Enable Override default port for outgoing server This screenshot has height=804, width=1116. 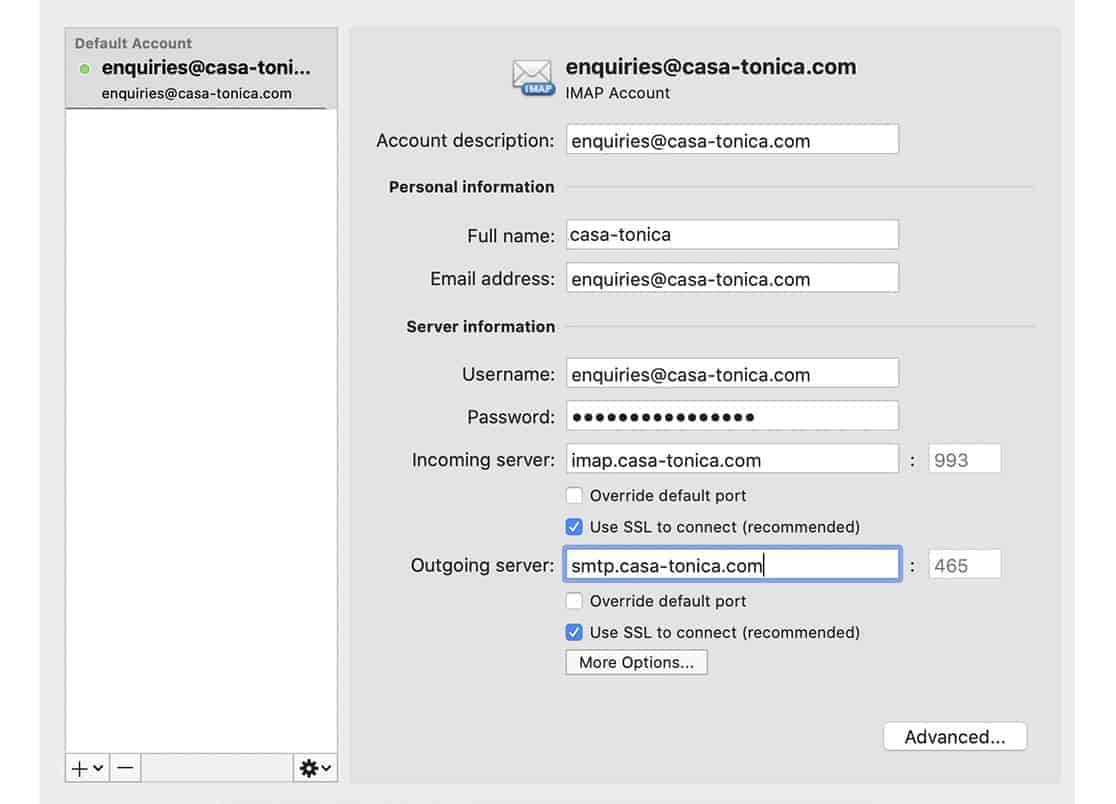pyautogui.click(x=574, y=601)
